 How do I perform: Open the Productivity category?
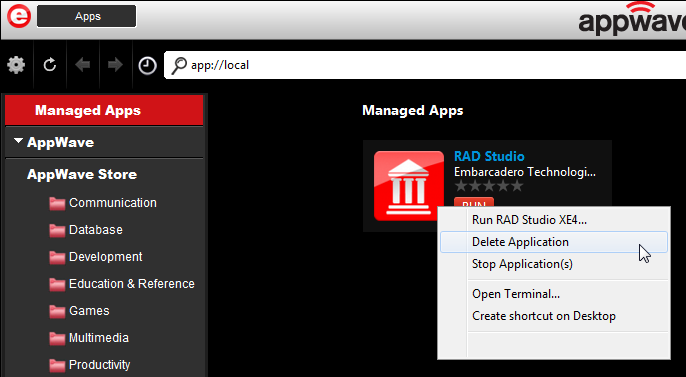[x=99, y=365]
